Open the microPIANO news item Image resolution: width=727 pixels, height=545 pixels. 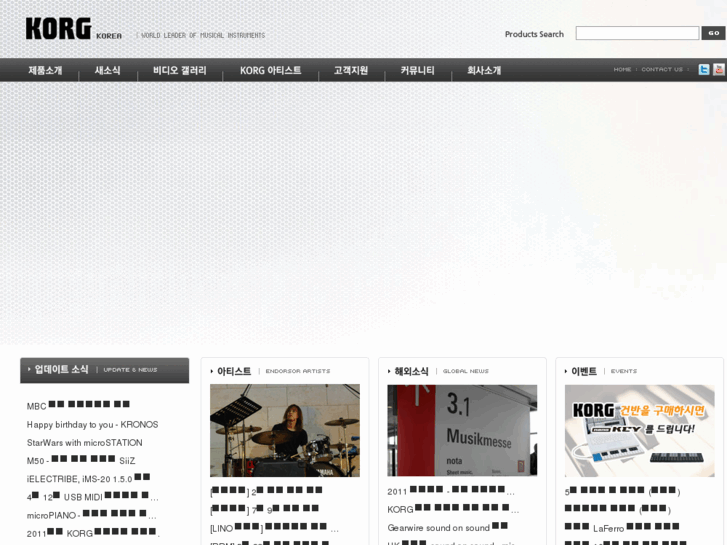coord(91,515)
